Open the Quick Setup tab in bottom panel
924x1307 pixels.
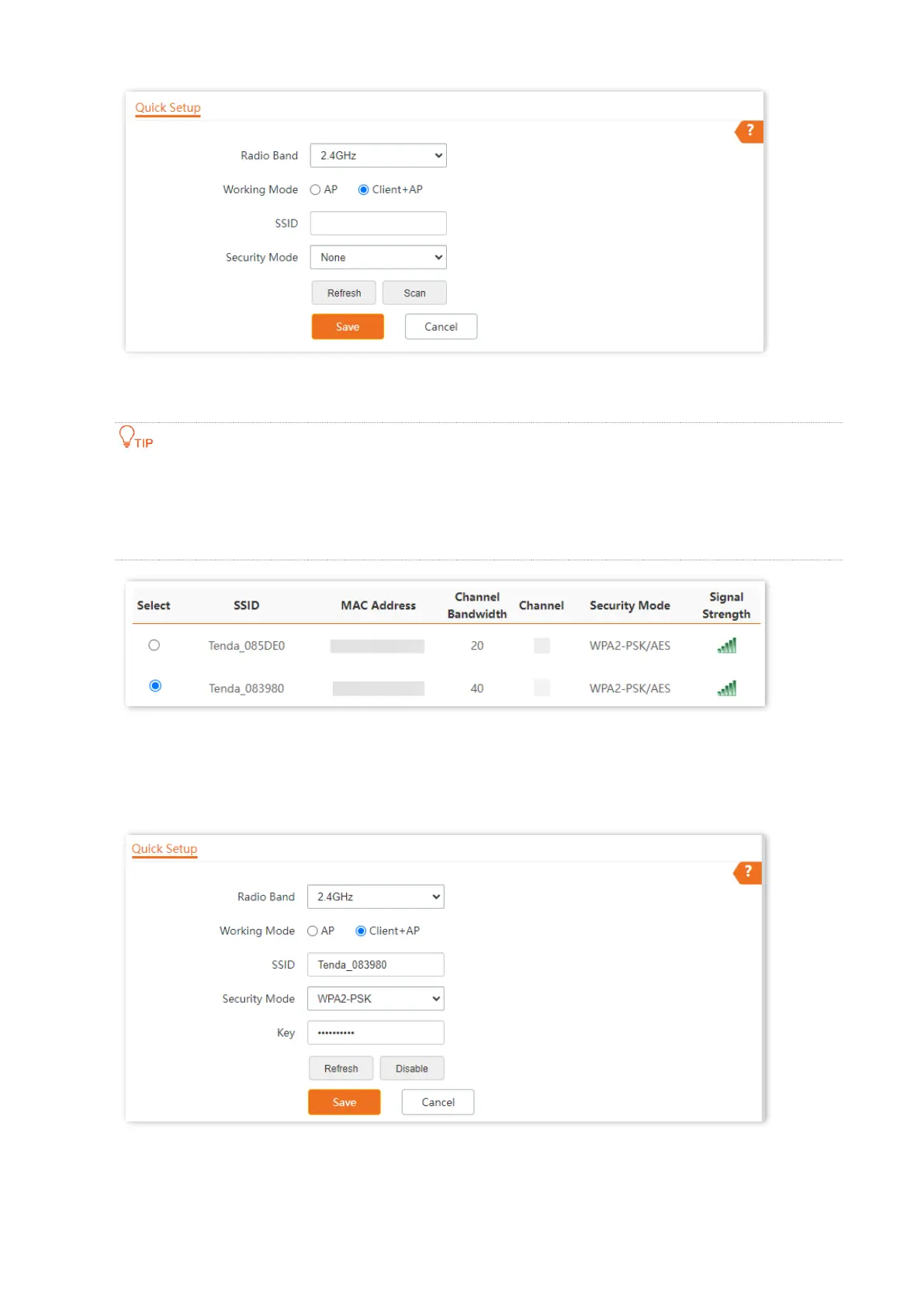click(x=164, y=849)
